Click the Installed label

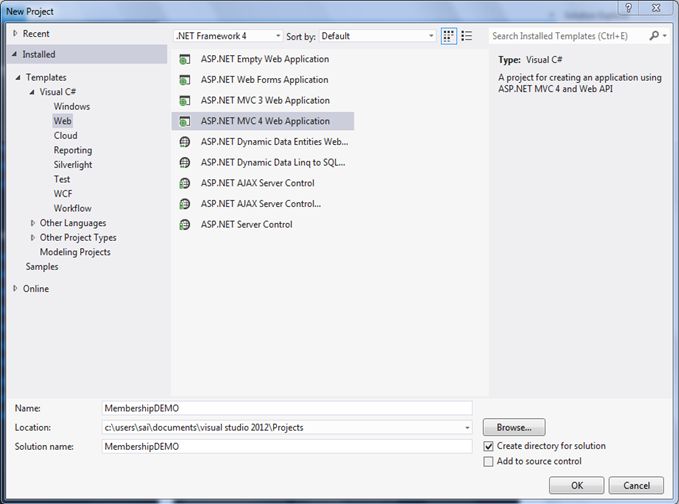coord(39,55)
